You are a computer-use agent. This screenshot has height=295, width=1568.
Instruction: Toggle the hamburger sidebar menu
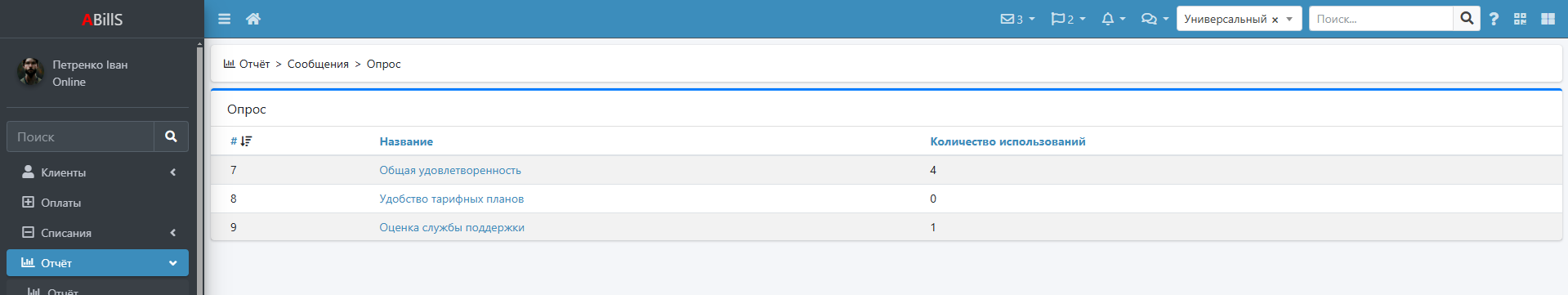point(224,19)
